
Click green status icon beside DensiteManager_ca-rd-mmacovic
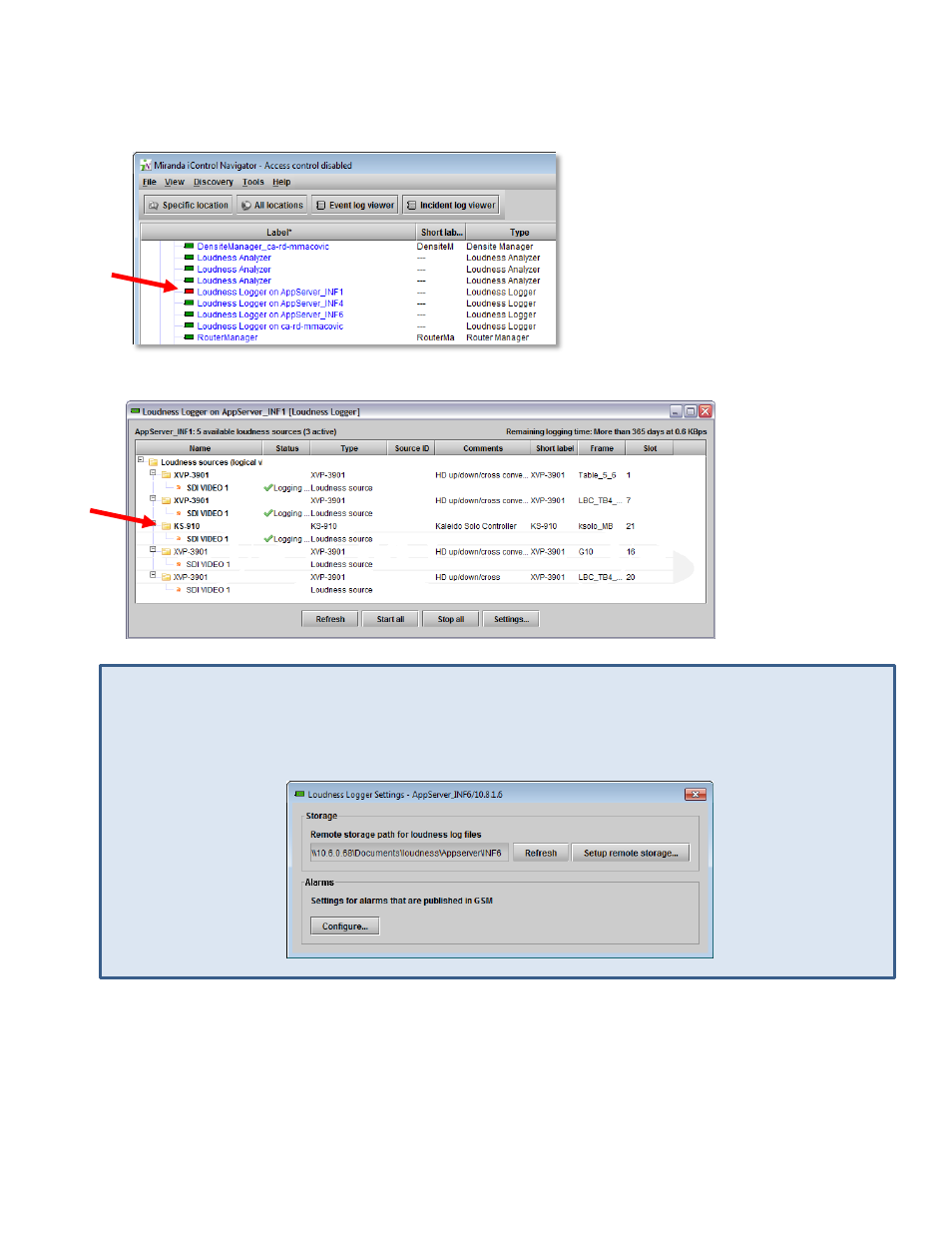tap(189, 246)
